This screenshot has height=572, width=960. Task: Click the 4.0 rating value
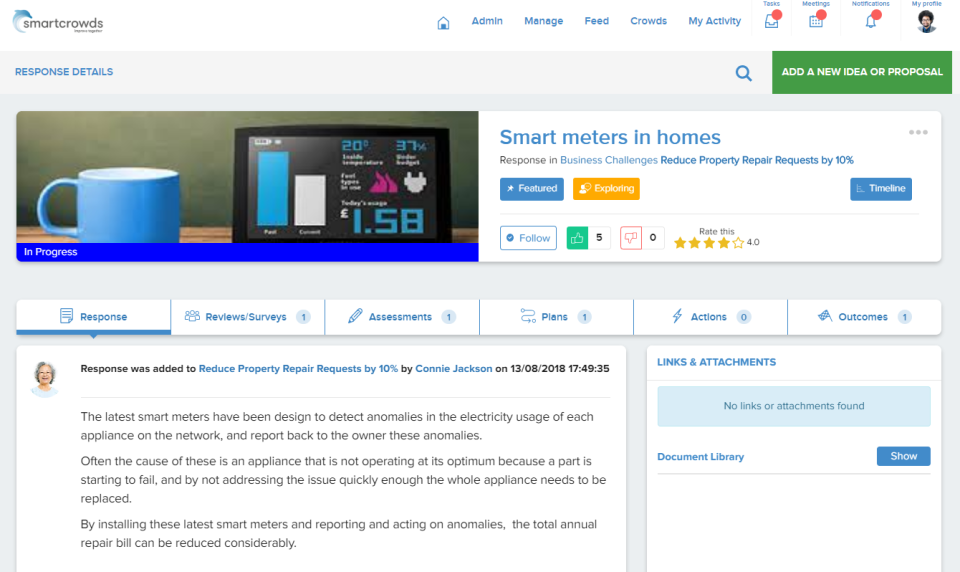pyautogui.click(x=753, y=243)
